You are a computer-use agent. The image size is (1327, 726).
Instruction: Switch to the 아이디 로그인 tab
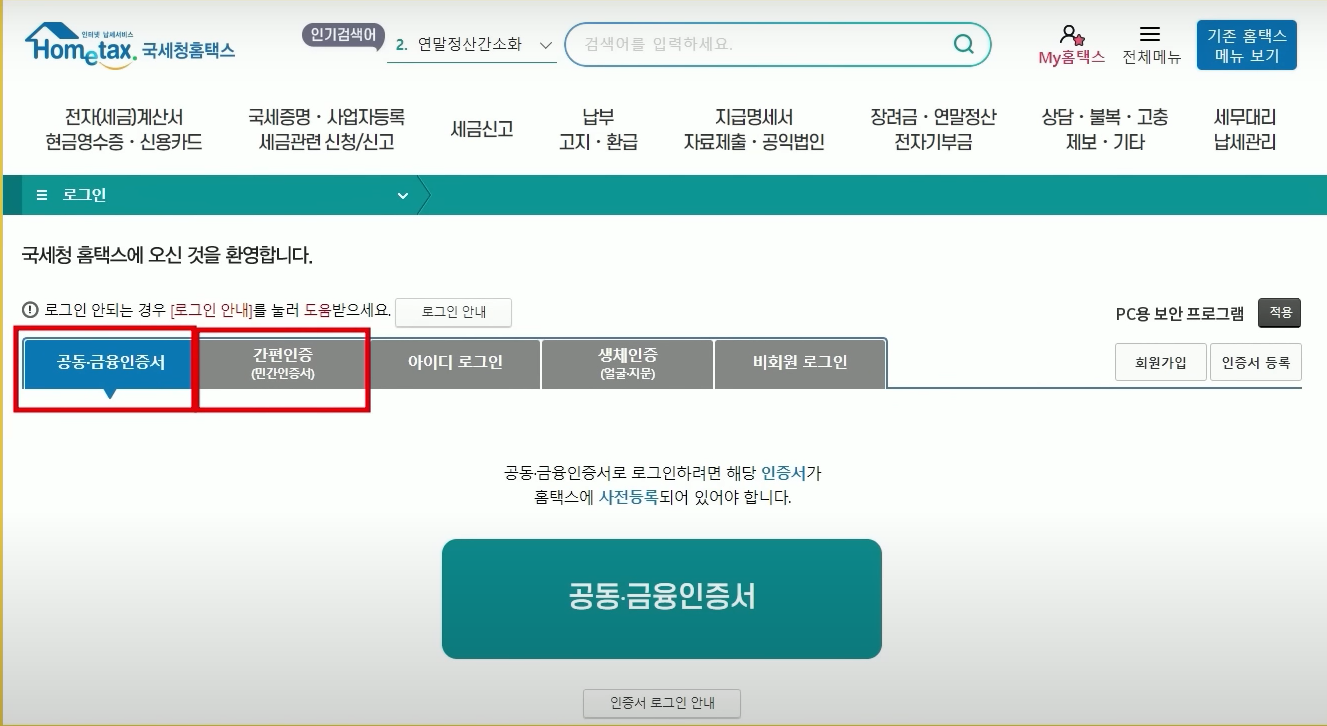tap(454, 362)
